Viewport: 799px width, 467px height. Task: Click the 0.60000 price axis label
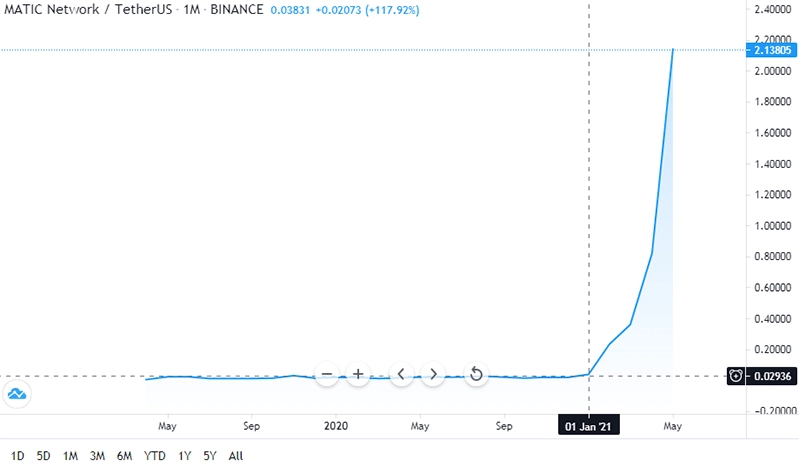(x=773, y=288)
